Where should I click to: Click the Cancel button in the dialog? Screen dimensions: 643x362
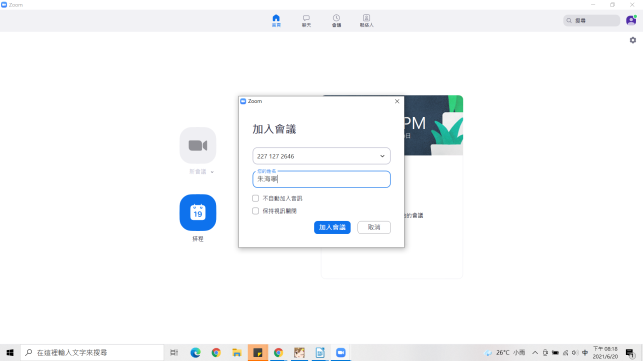pyautogui.click(x=374, y=227)
